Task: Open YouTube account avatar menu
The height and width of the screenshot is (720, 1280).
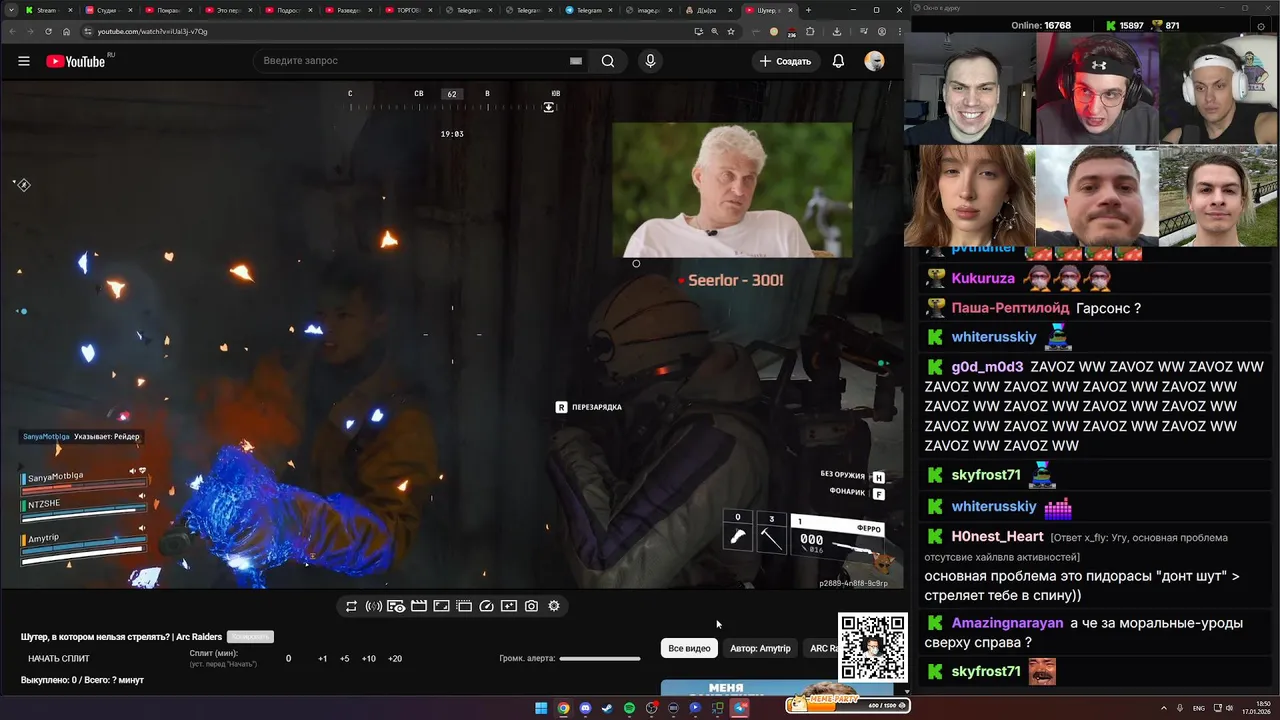Action: pyautogui.click(x=875, y=61)
